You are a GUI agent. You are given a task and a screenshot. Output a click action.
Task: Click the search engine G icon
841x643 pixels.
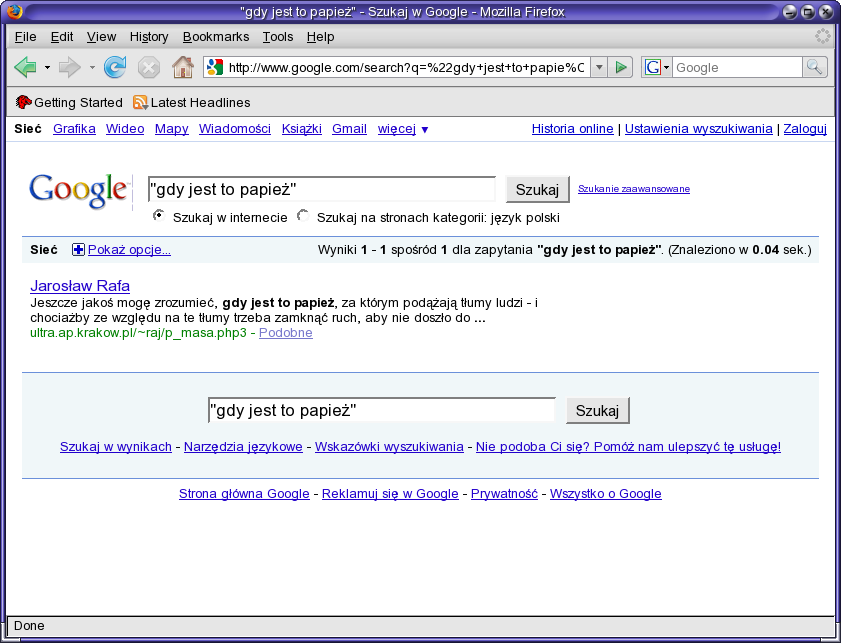pyautogui.click(x=652, y=68)
